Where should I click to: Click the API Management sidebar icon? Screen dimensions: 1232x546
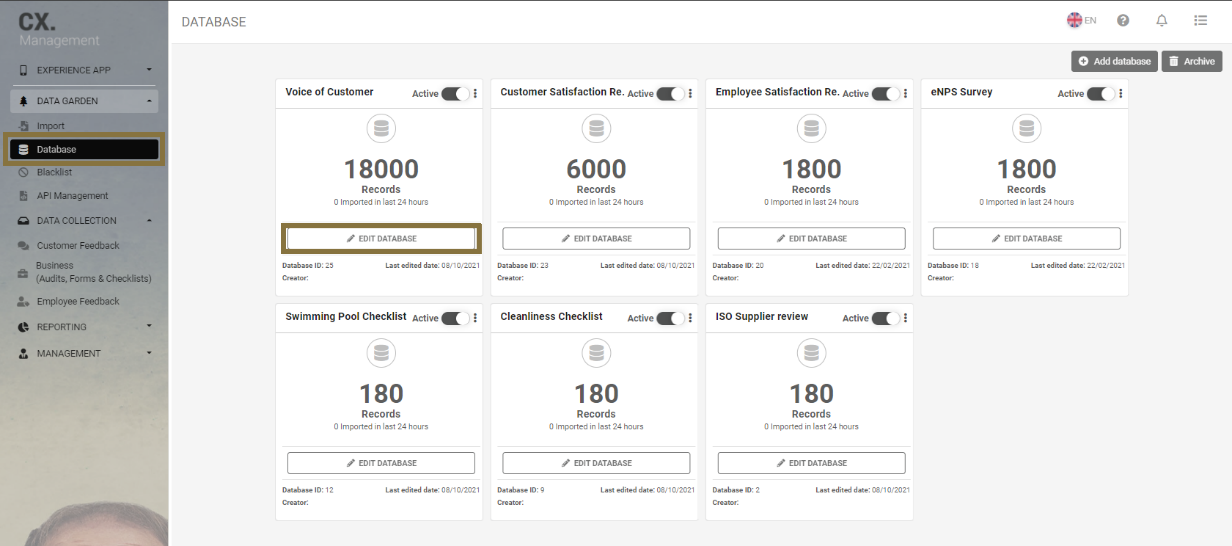[x=23, y=196]
